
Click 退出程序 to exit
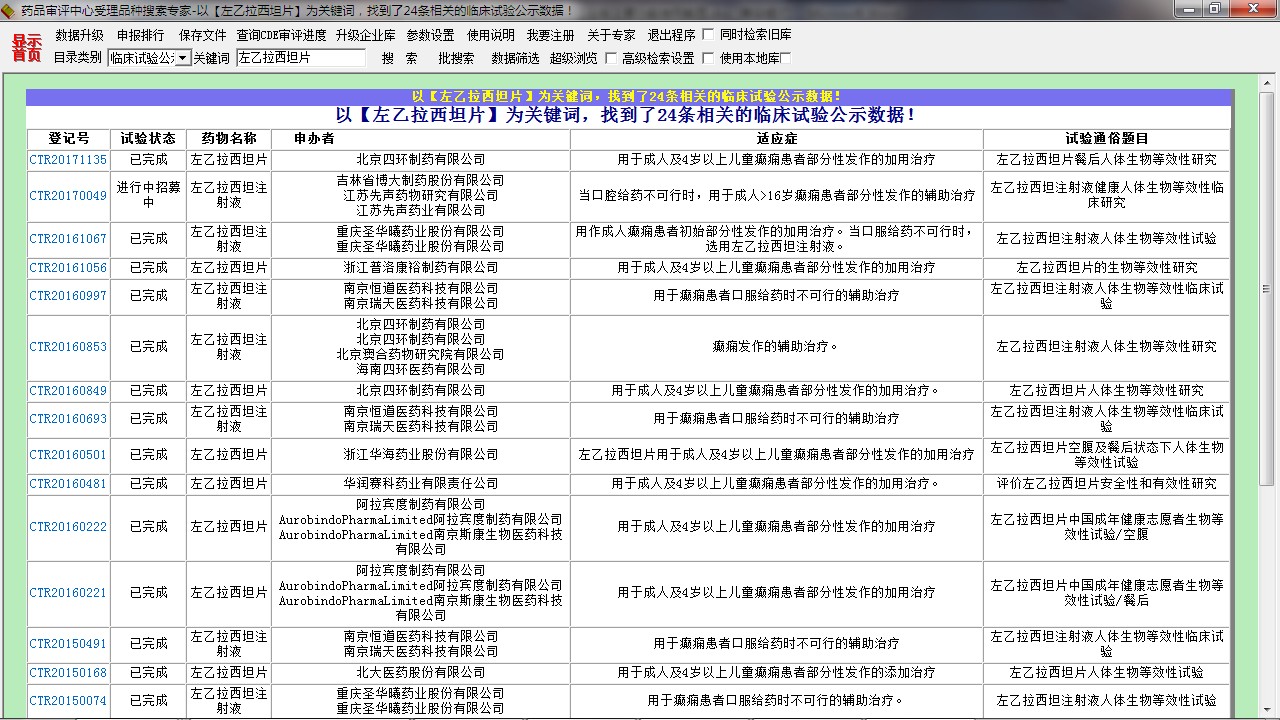pos(671,35)
